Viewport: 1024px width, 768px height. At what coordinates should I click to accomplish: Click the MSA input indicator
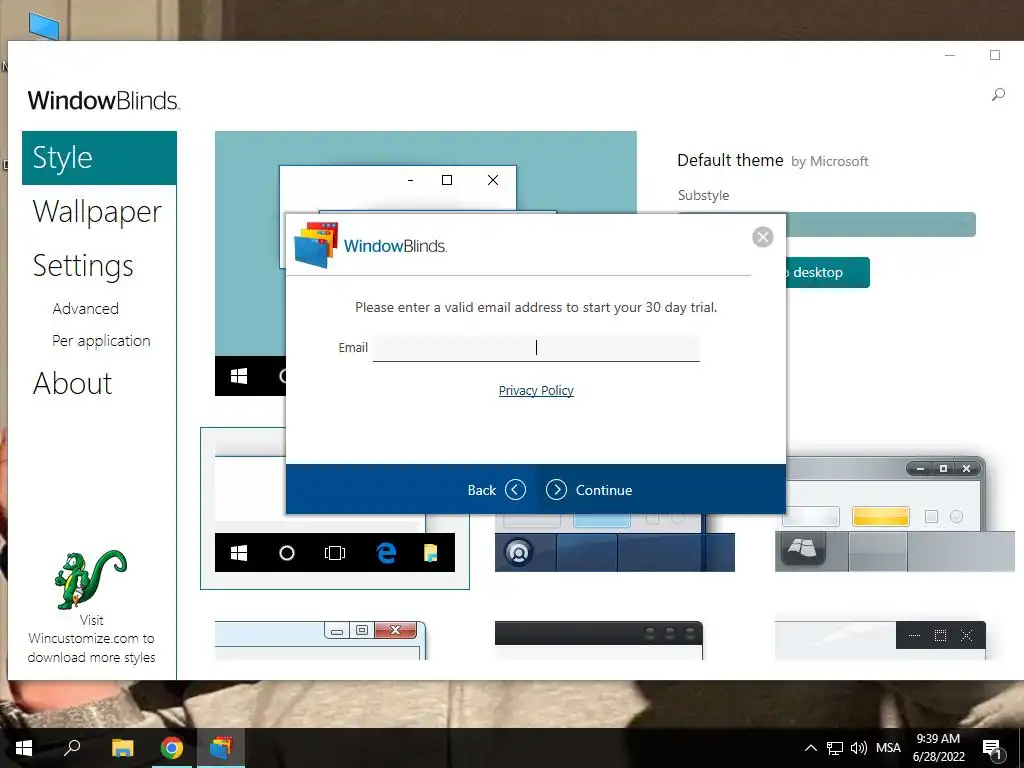click(888, 748)
